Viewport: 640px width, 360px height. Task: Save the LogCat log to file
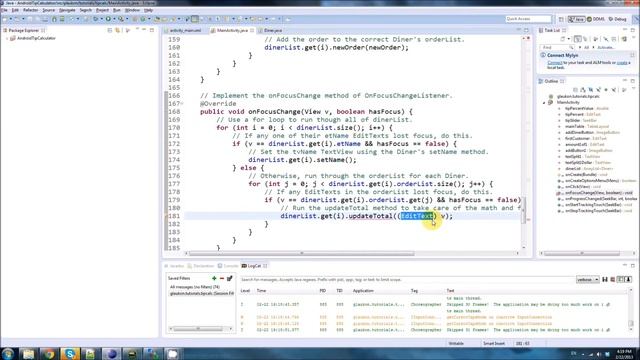(x=605, y=280)
